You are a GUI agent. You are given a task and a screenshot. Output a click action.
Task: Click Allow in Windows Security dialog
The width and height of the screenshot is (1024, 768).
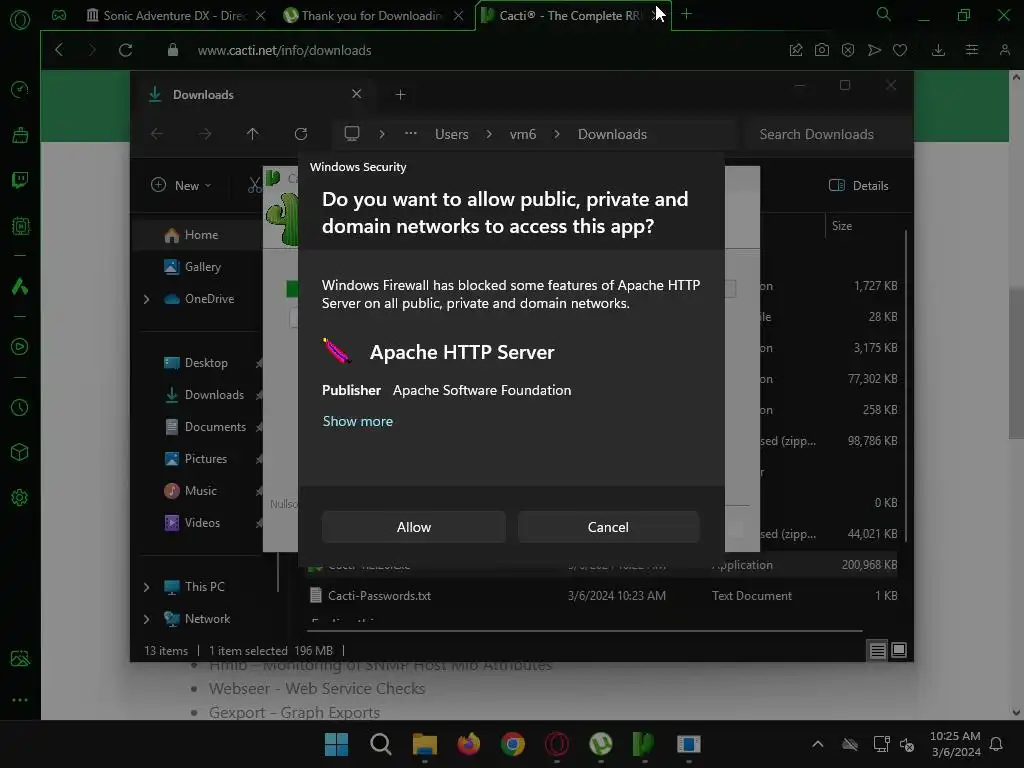pyautogui.click(x=413, y=527)
